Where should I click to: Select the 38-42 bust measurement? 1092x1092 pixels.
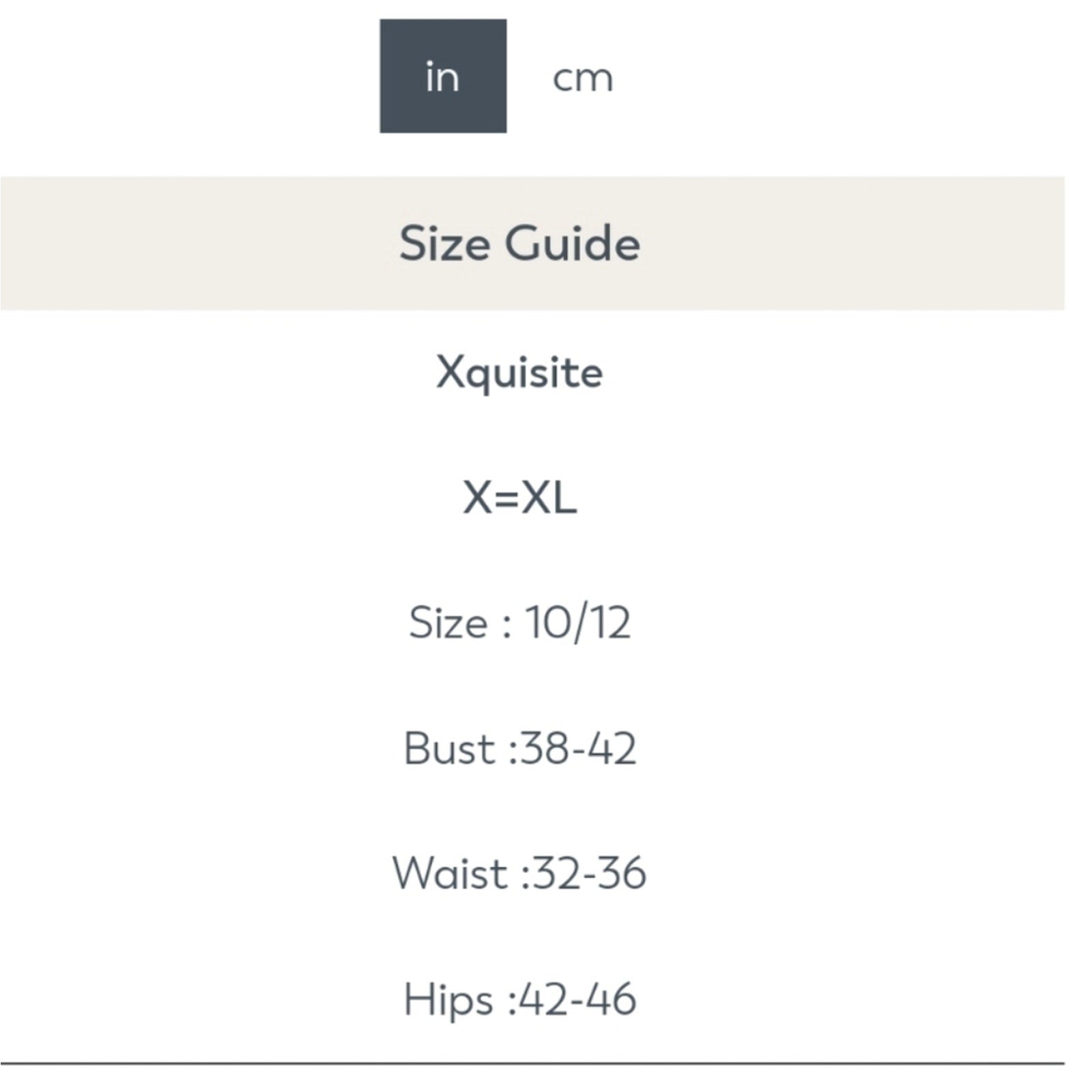click(x=578, y=748)
